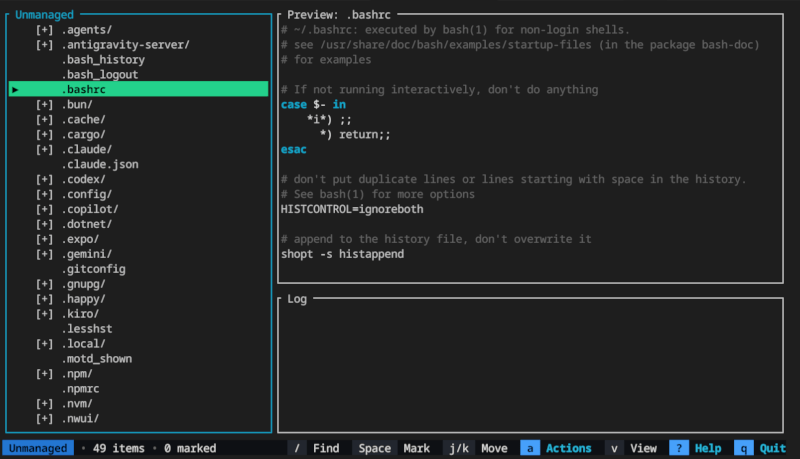The width and height of the screenshot is (800, 459).
Task: Click the 'Preview: .bashrc' panel title
Action: click(x=339, y=15)
